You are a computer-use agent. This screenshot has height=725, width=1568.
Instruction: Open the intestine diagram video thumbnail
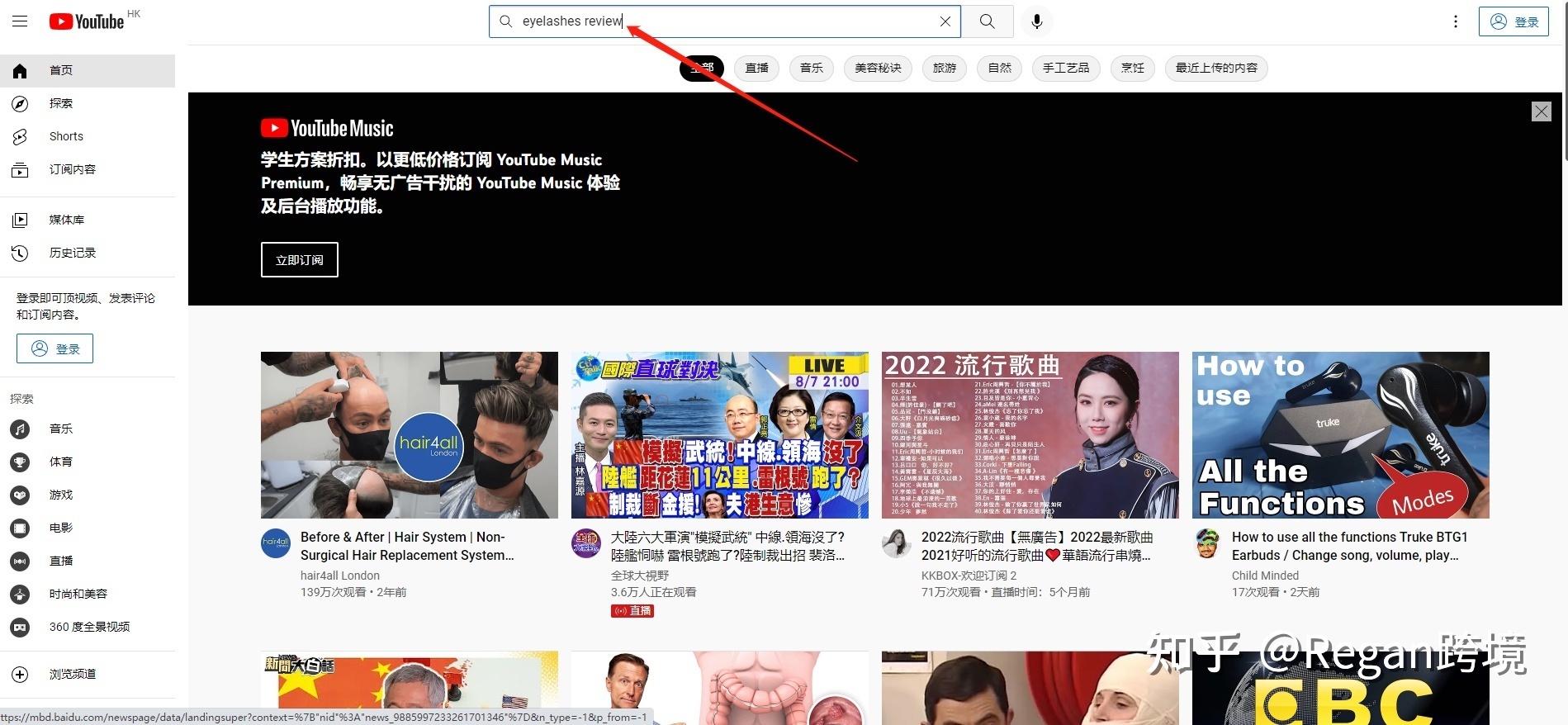point(720,688)
